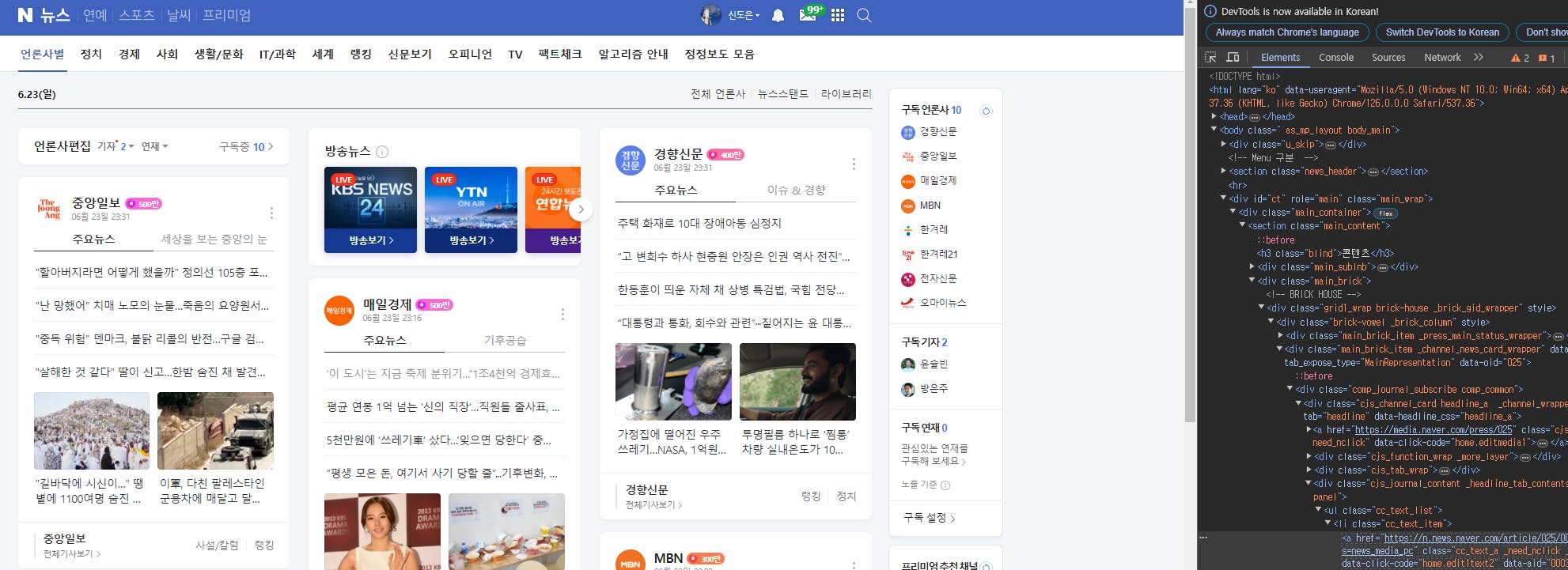Open the 신도은 account dropdown
Screen dimensions: 1568x570
pyautogui.click(x=744, y=15)
